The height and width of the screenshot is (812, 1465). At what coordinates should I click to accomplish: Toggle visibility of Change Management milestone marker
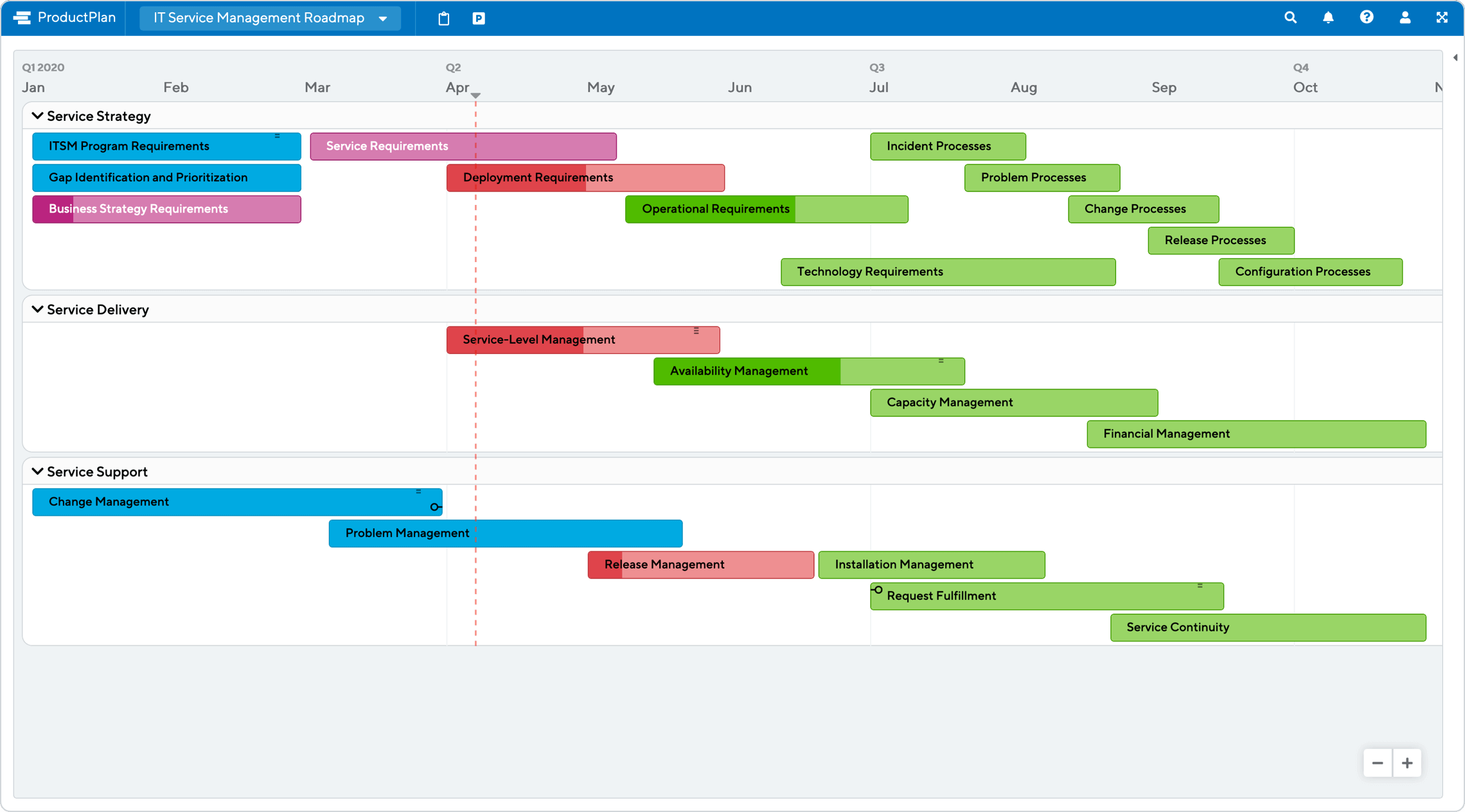point(434,507)
